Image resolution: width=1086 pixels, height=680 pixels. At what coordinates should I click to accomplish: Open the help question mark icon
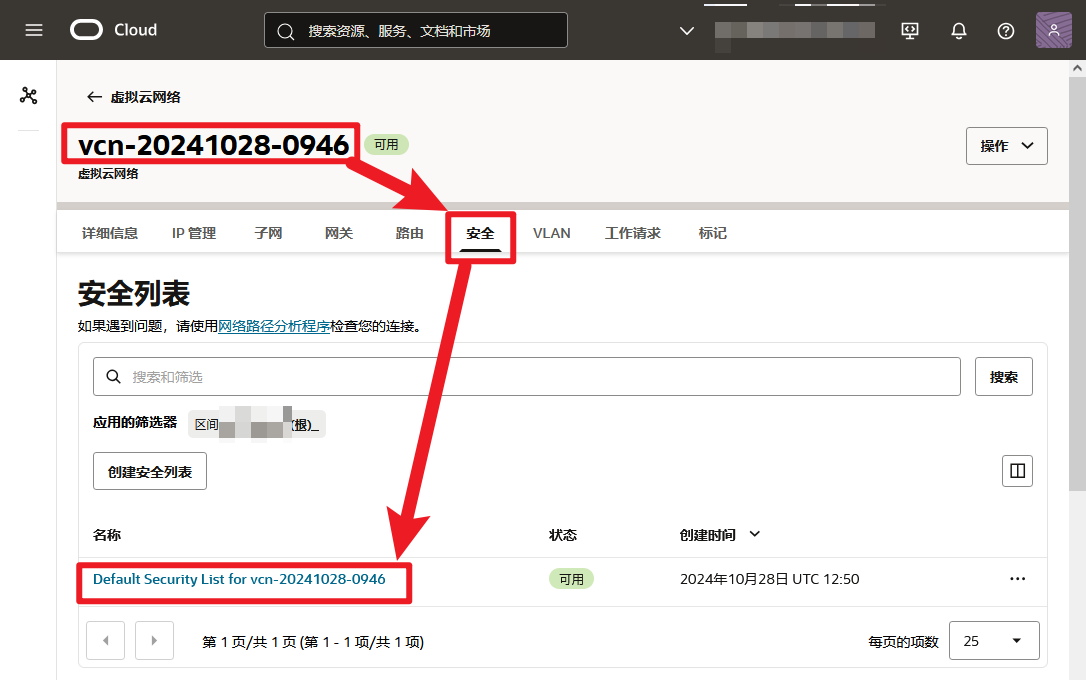coord(1006,30)
